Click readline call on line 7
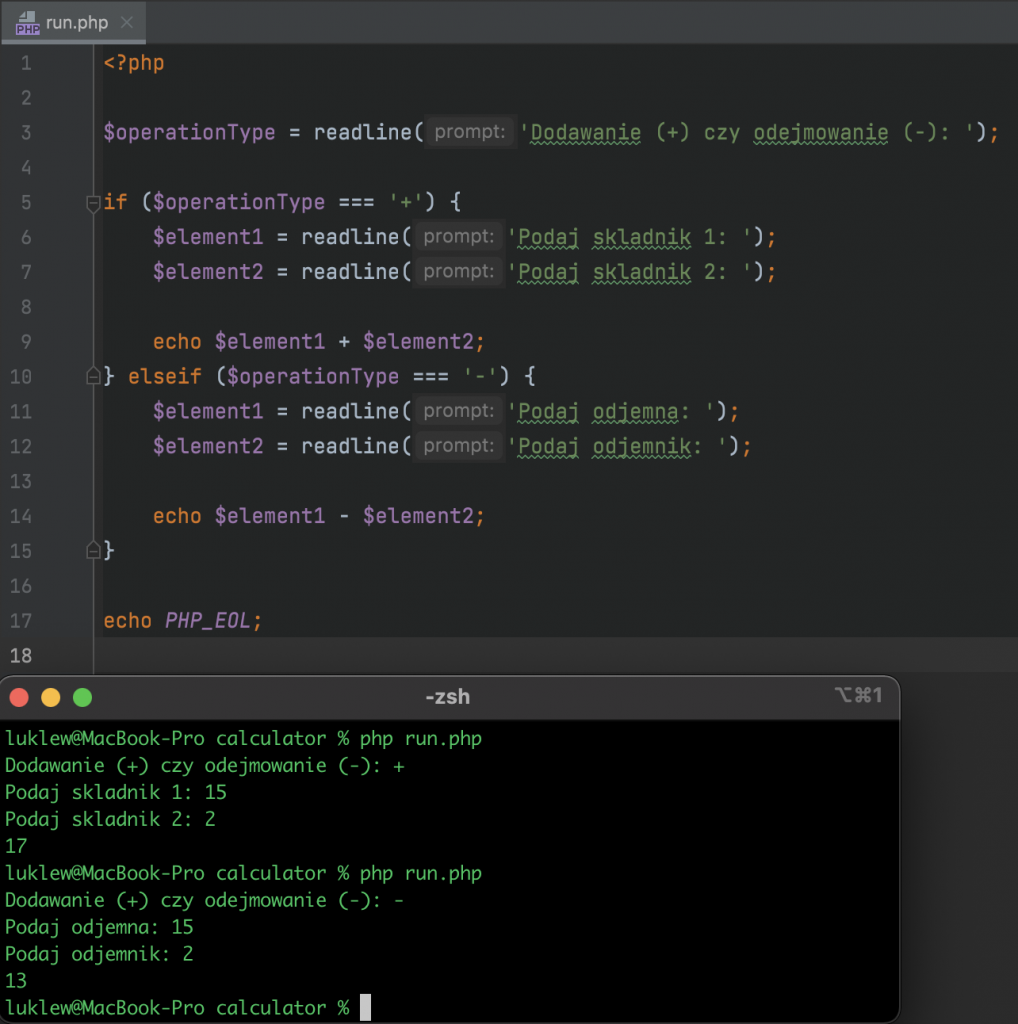Screen dimensions: 1018x1024 point(350,272)
